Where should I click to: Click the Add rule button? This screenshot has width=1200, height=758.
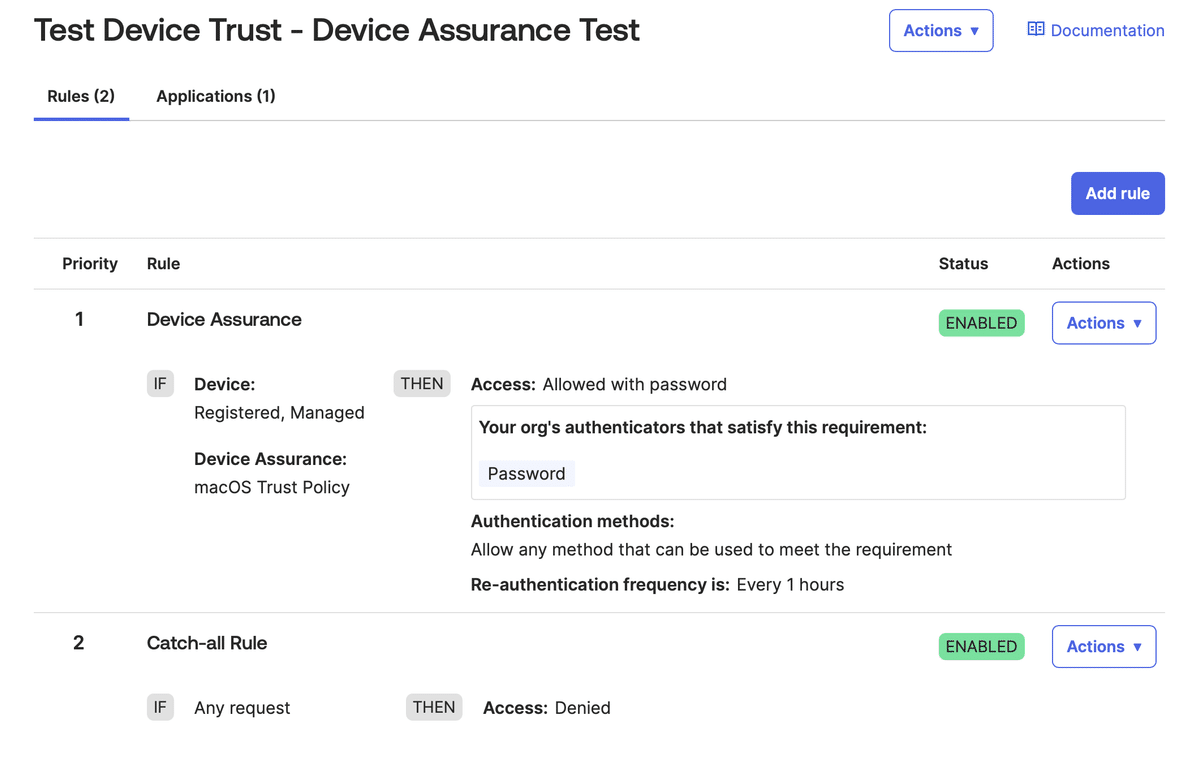[1117, 193]
